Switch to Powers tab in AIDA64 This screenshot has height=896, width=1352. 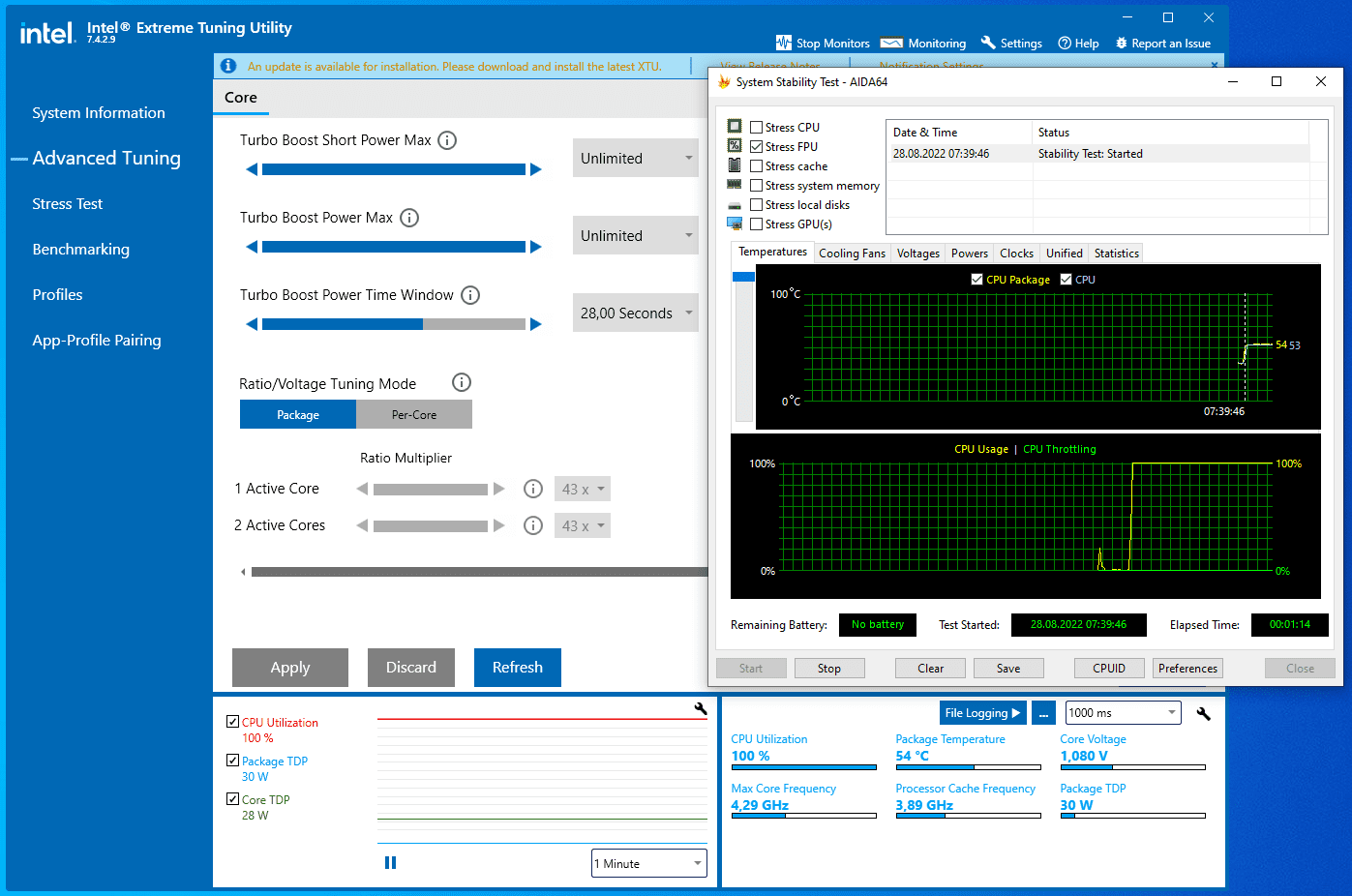(x=970, y=254)
